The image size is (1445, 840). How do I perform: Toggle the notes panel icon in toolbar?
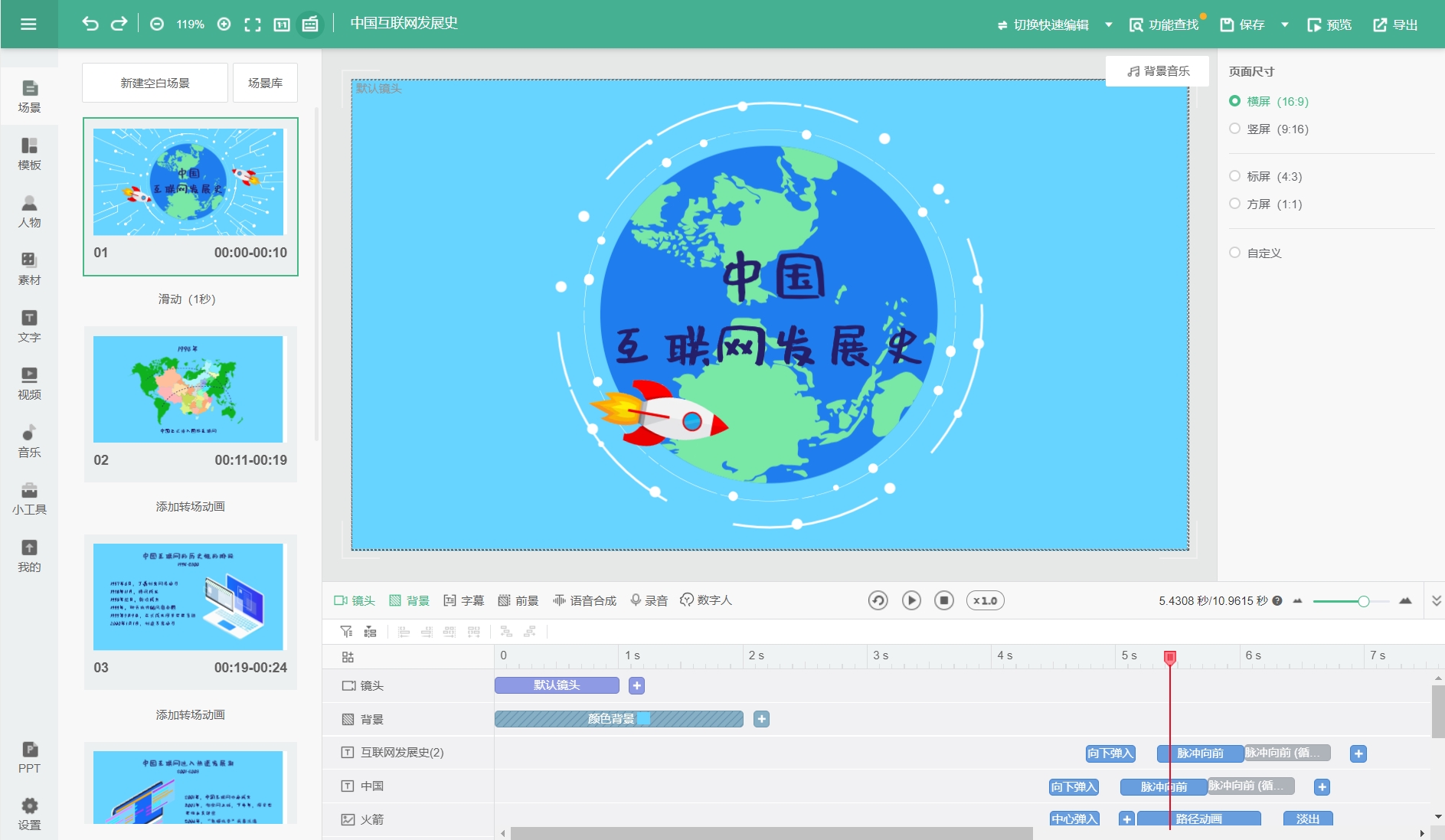pyautogui.click(x=310, y=25)
